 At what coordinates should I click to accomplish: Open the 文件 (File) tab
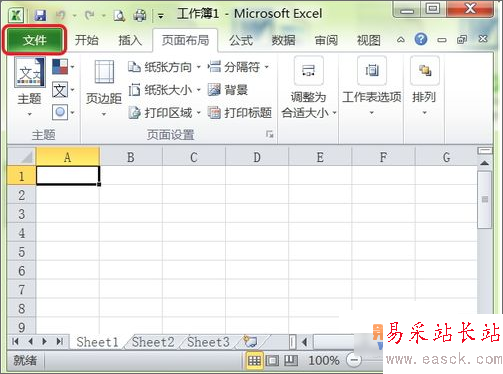click(x=34, y=40)
